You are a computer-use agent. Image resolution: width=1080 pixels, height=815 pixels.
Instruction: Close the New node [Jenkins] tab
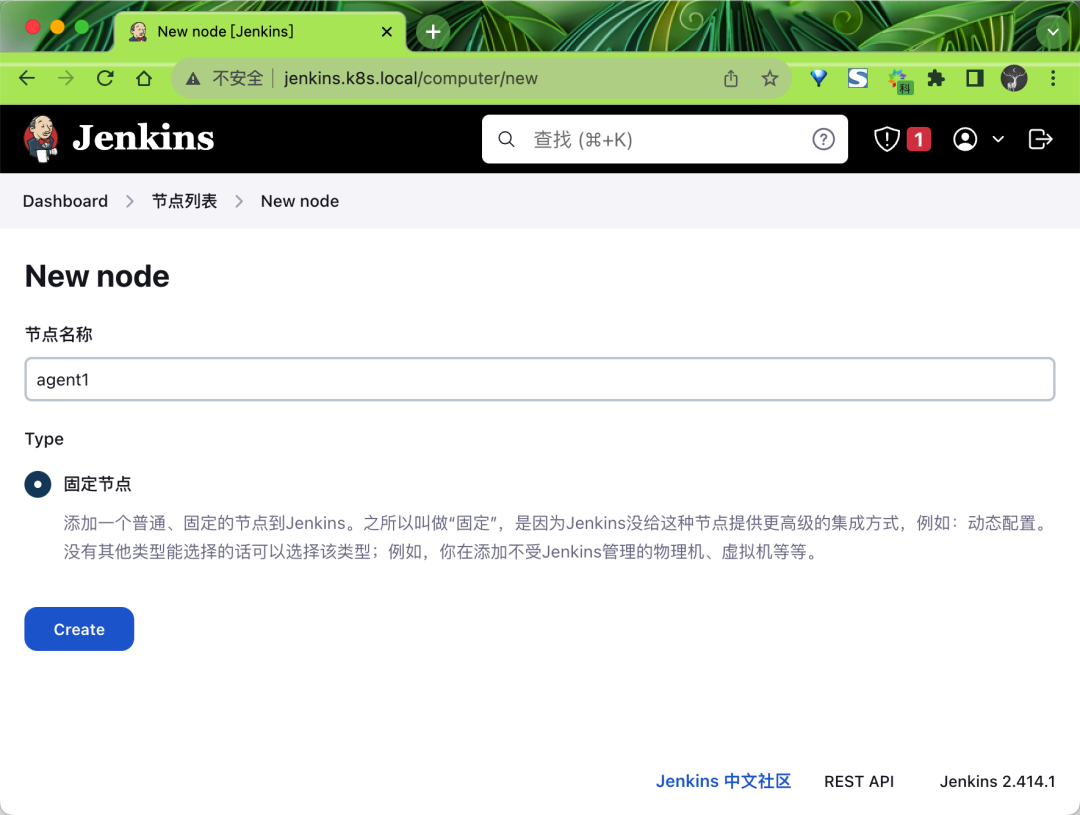pyautogui.click(x=386, y=32)
